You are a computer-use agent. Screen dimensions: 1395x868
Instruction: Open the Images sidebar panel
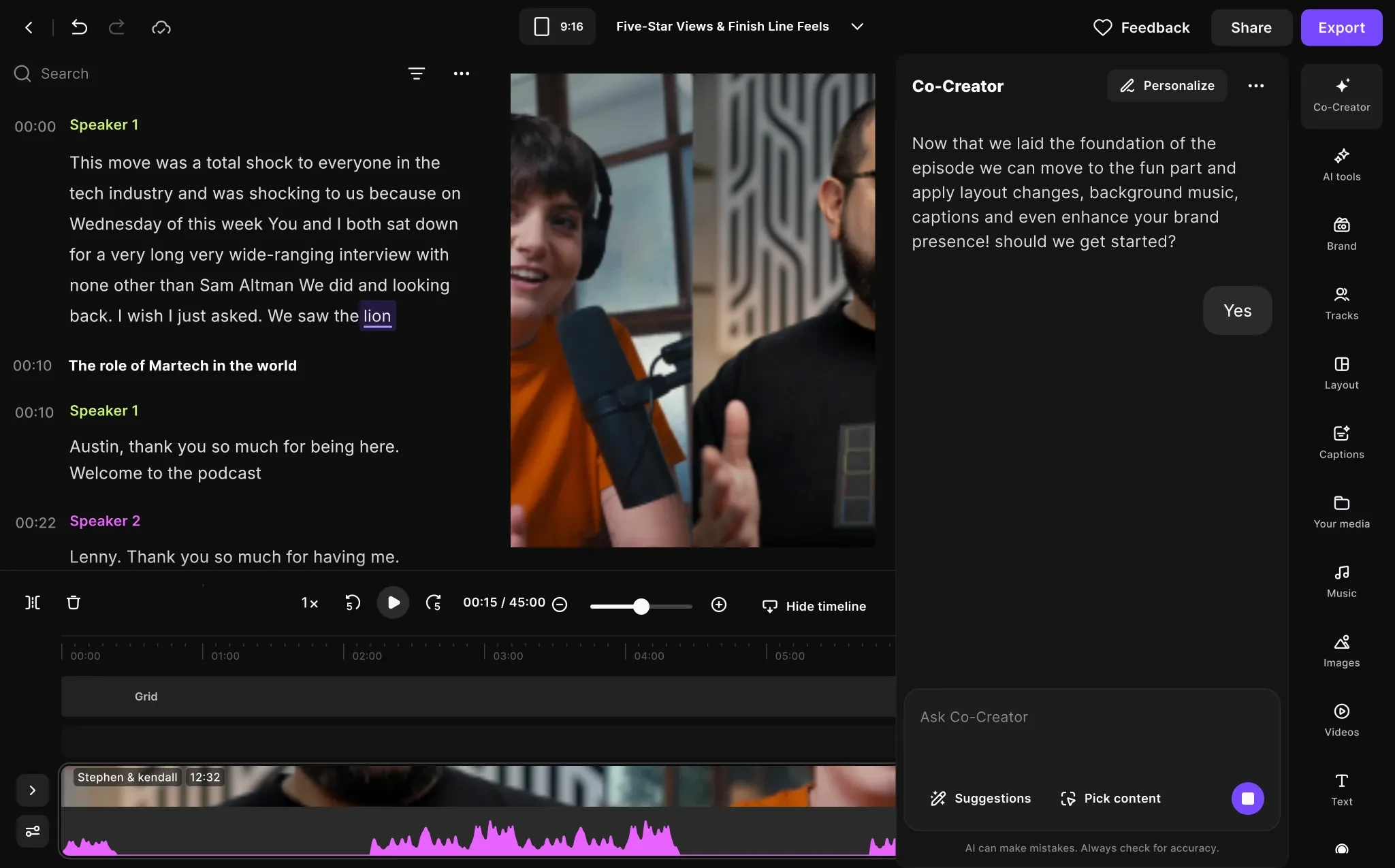click(x=1341, y=651)
